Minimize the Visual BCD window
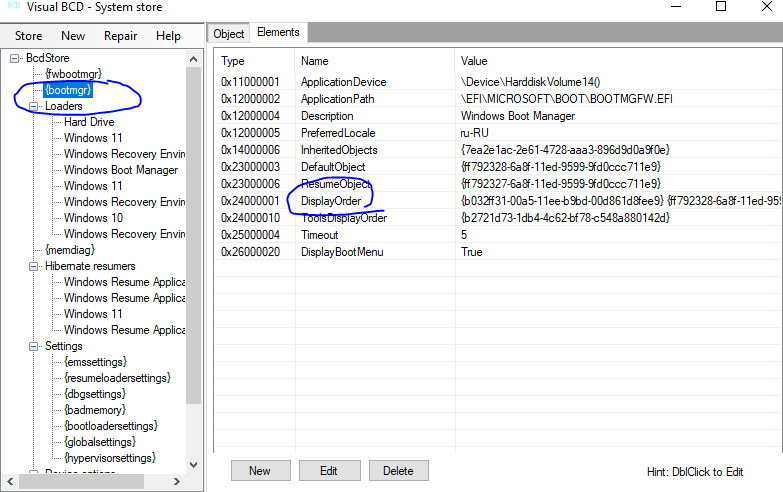This screenshot has width=783, height=492. (x=676, y=7)
